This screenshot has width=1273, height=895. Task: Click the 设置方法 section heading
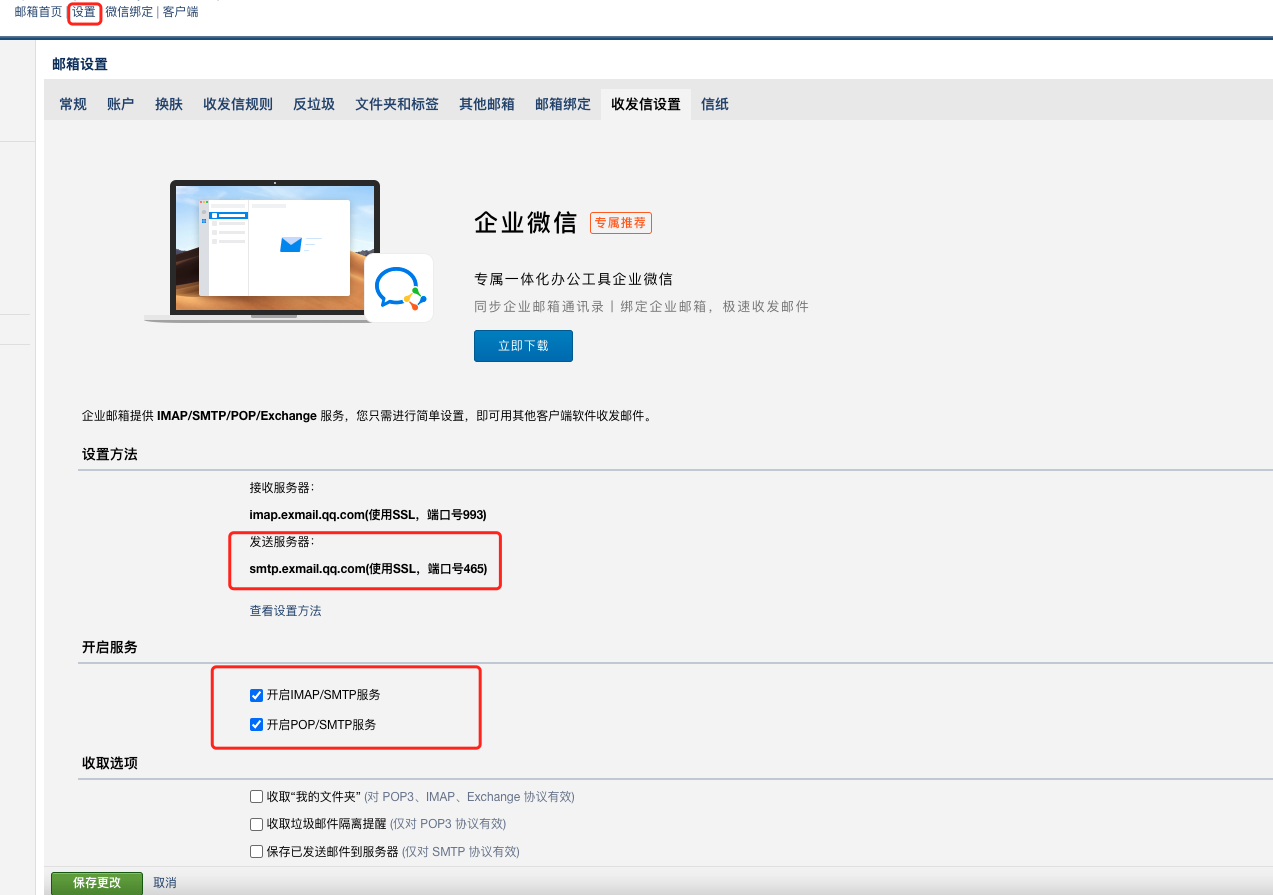coord(110,455)
